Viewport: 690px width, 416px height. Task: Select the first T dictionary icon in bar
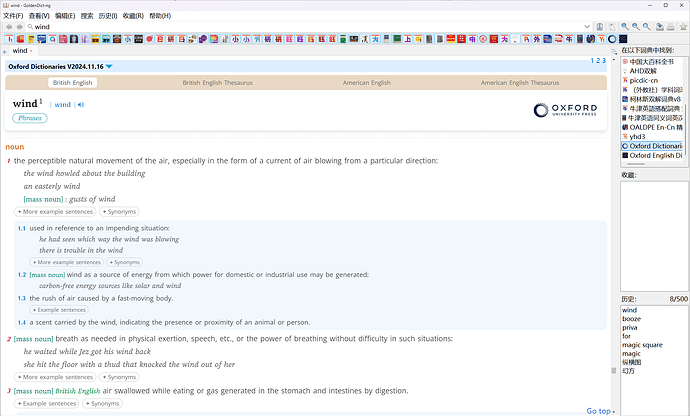(9, 39)
